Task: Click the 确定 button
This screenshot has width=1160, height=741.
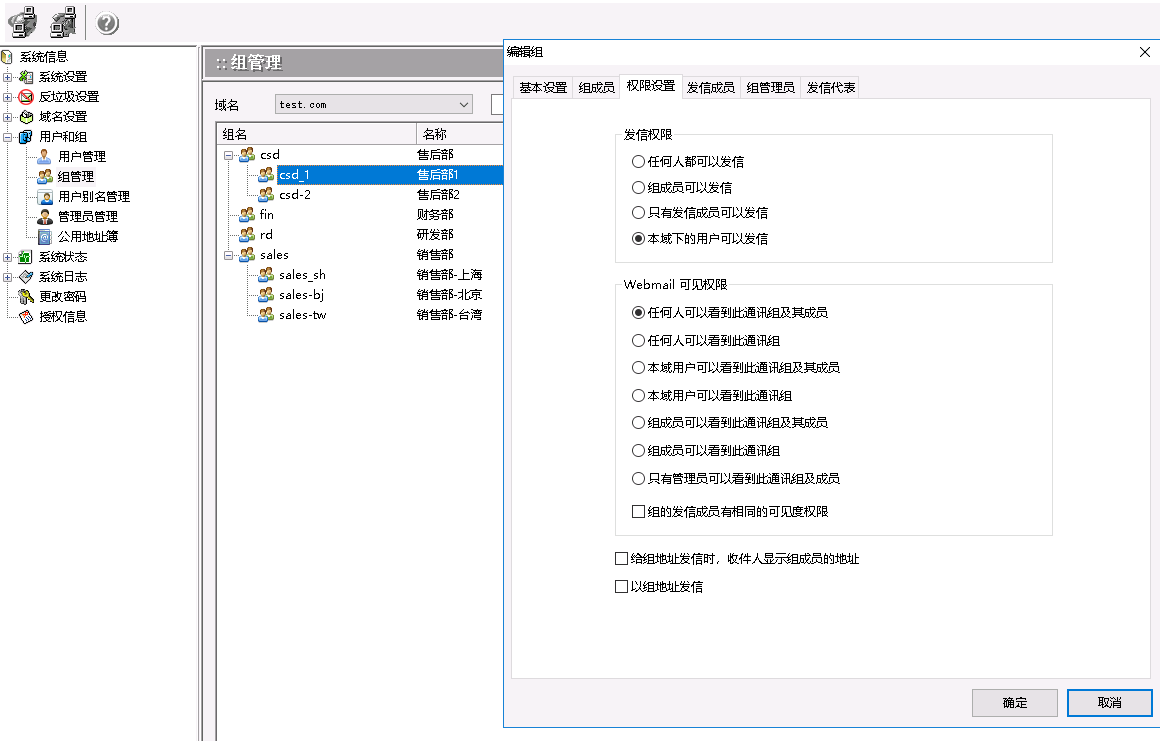Action: [x=1014, y=702]
